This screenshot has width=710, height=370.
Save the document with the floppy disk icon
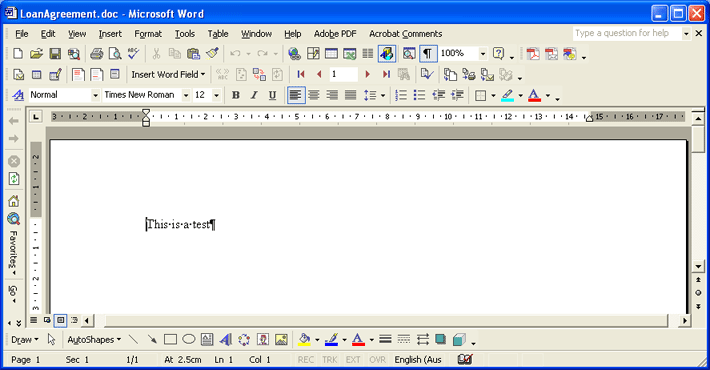point(55,54)
